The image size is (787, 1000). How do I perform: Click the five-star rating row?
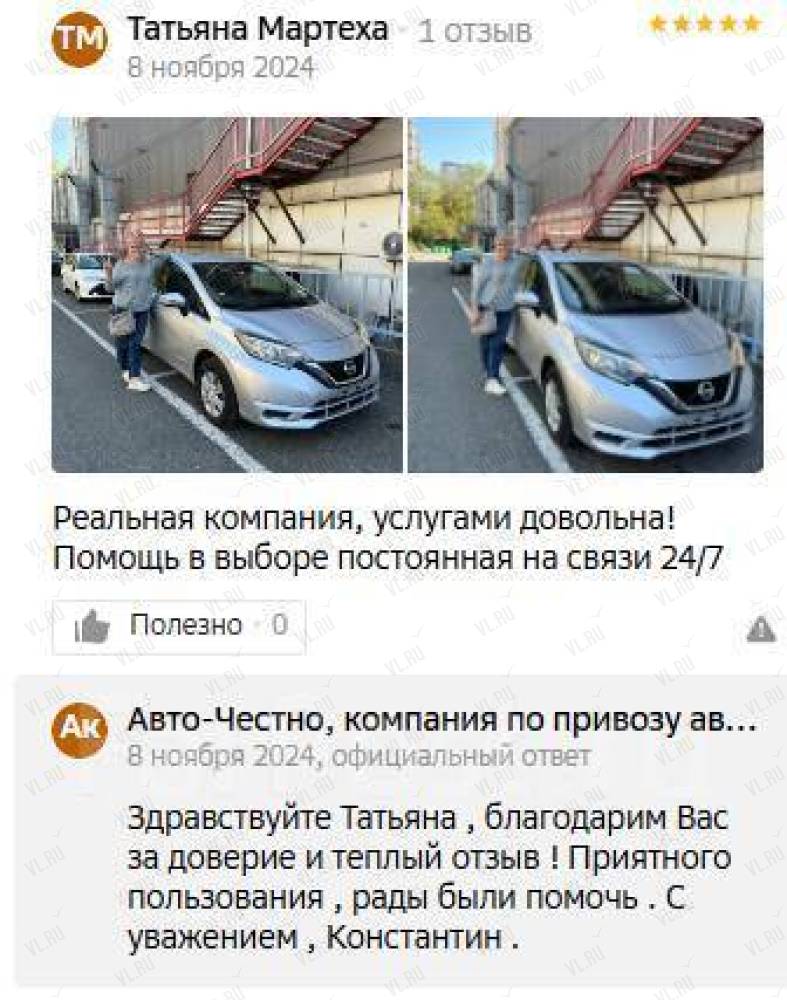point(705,24)
